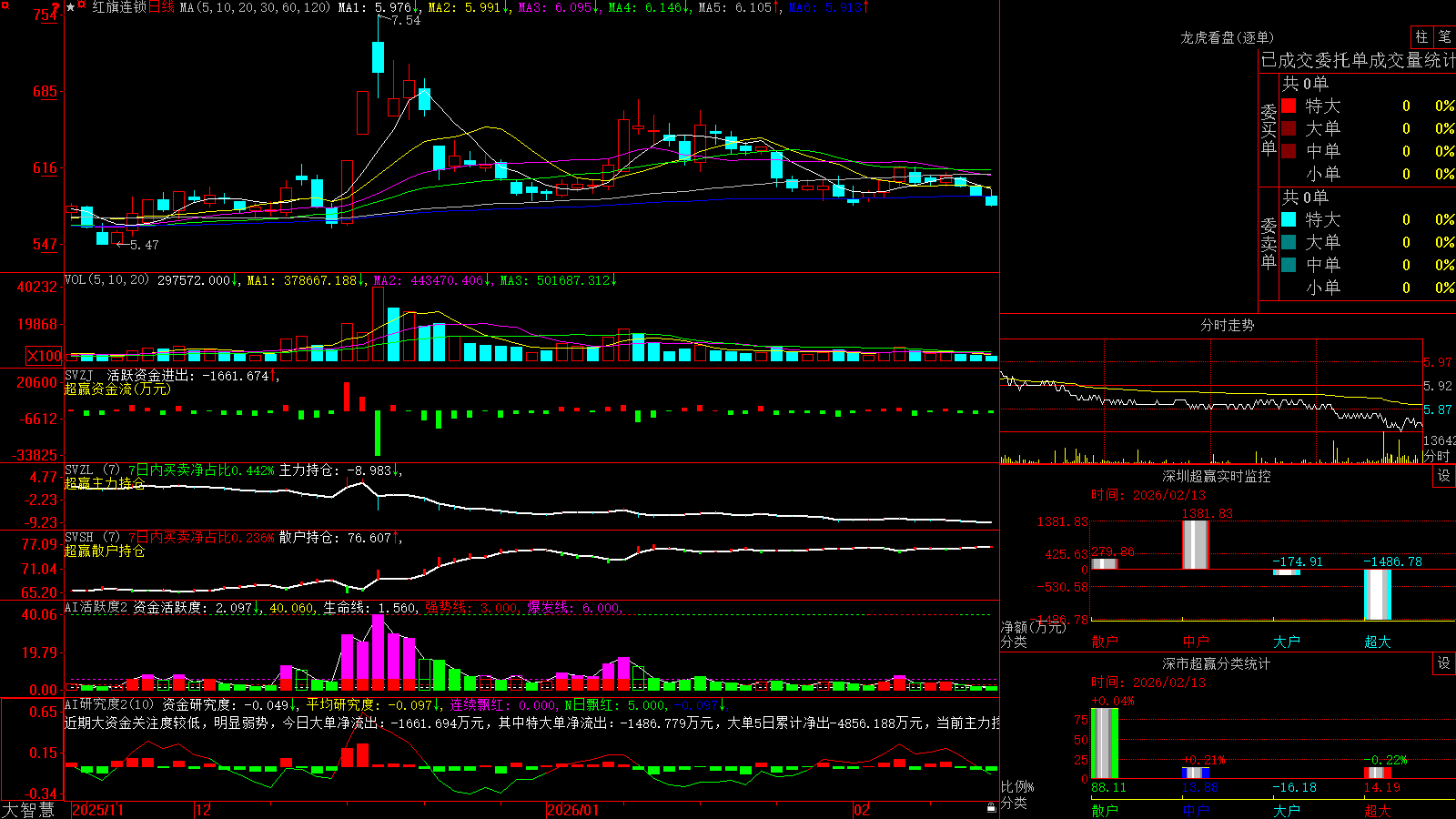Click the small red gear icon before 红旗连锁
1456x819 pixels.
click(x=82, y=6)
